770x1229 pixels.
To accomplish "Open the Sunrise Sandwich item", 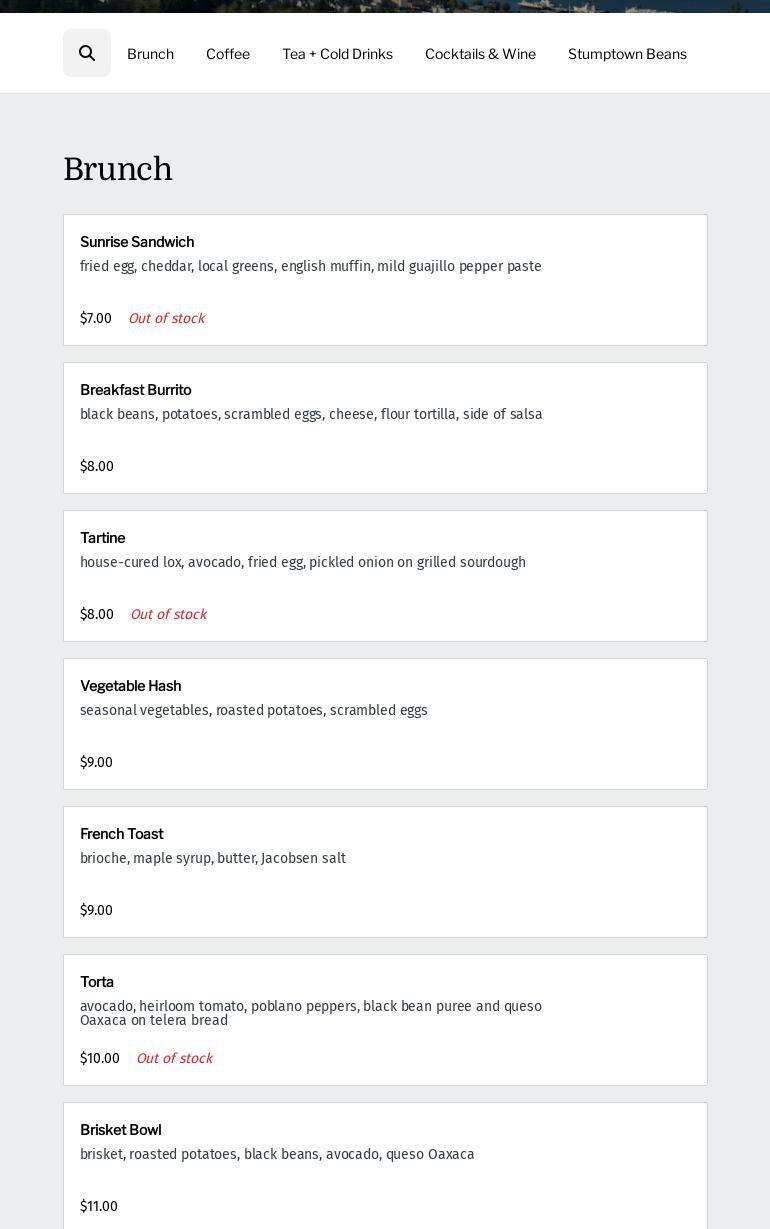I will [x=137, y=242].
